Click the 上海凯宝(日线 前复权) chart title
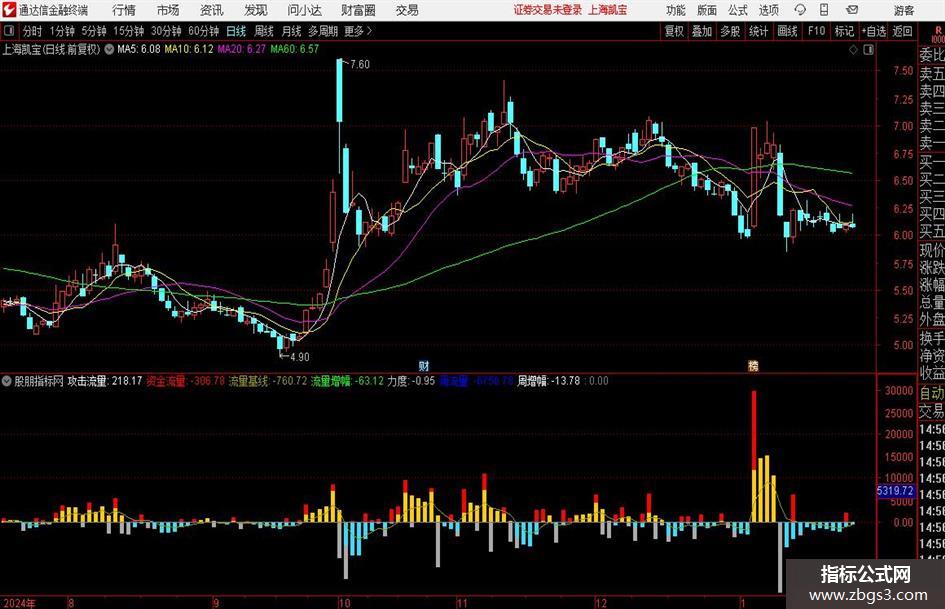The image size is (945, 609). (51, 49)
